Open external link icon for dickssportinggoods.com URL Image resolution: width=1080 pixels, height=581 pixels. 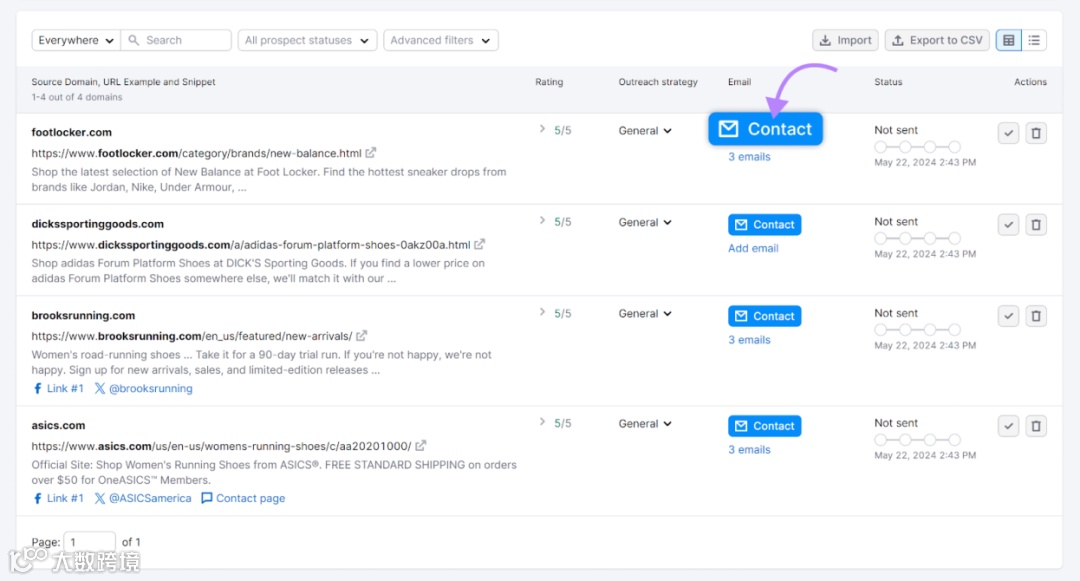(x=479, y=244)
